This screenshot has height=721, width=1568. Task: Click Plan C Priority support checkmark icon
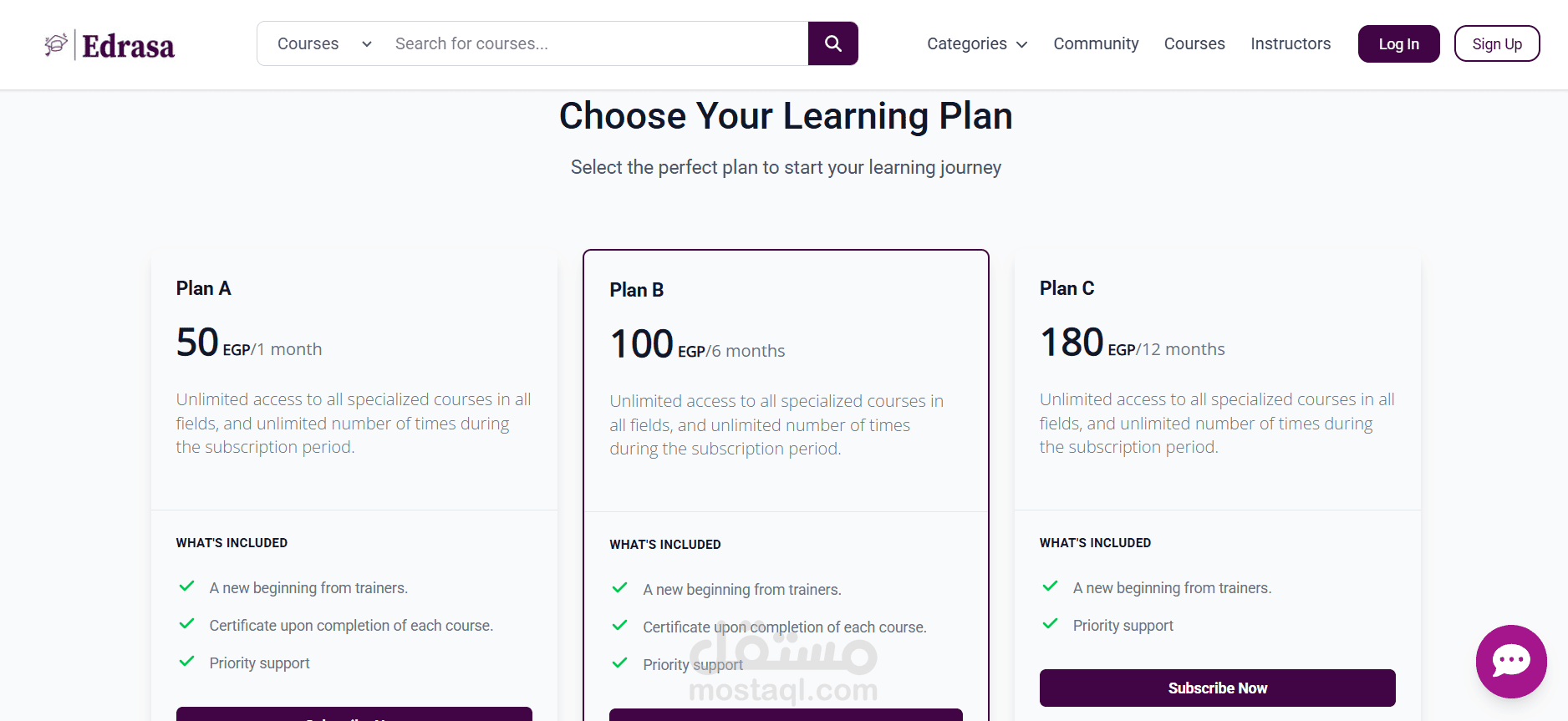pyautogui.click(x=1051, y=624)
